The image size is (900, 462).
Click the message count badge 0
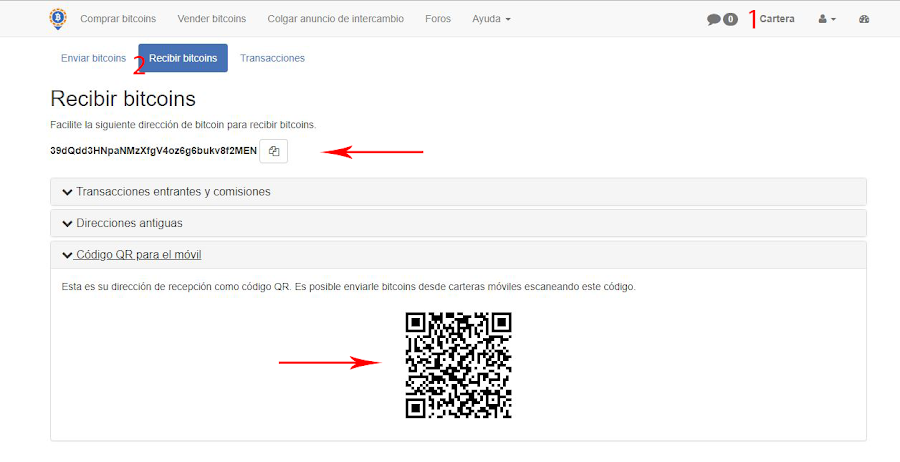tap(730, 20)
